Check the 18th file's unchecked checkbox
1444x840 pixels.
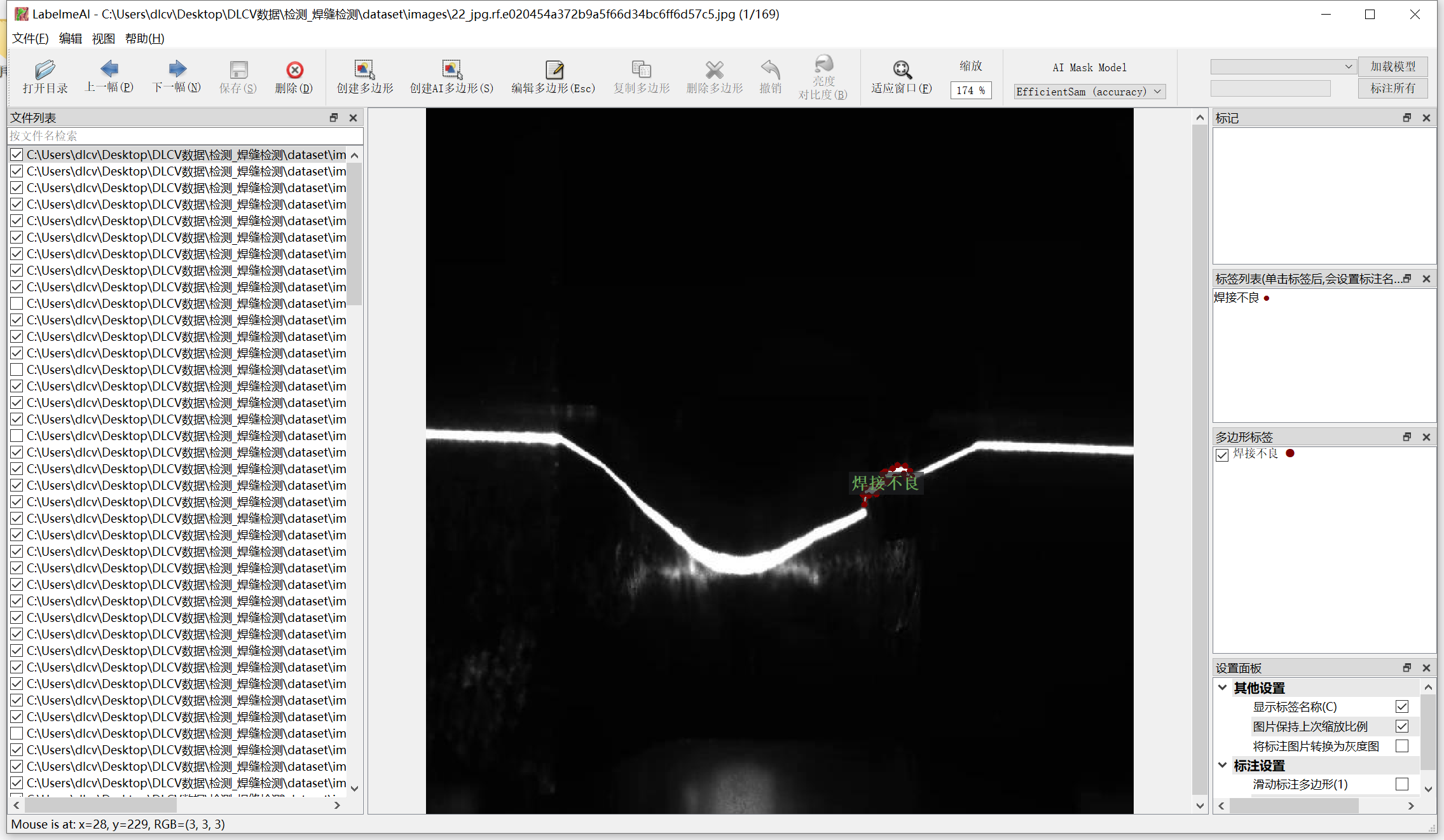(x=17, y=436)
